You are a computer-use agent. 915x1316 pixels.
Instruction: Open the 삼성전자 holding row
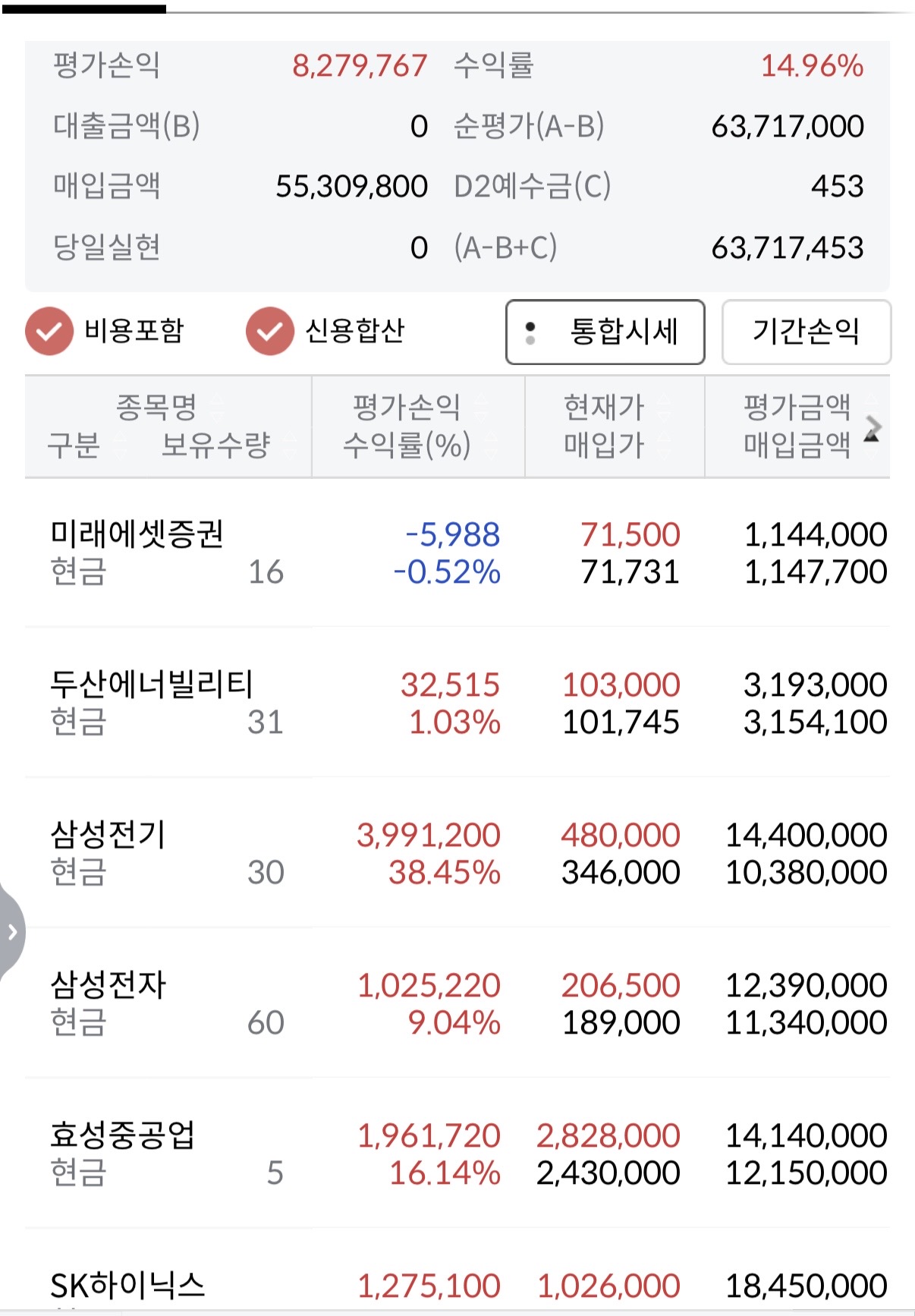tap(108, 986)
